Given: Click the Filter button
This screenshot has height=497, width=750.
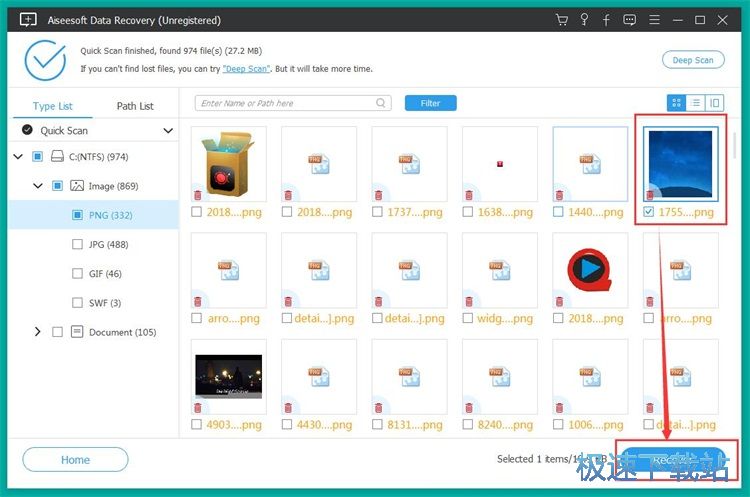Looking at the screenshot, I should pos(430,103).
